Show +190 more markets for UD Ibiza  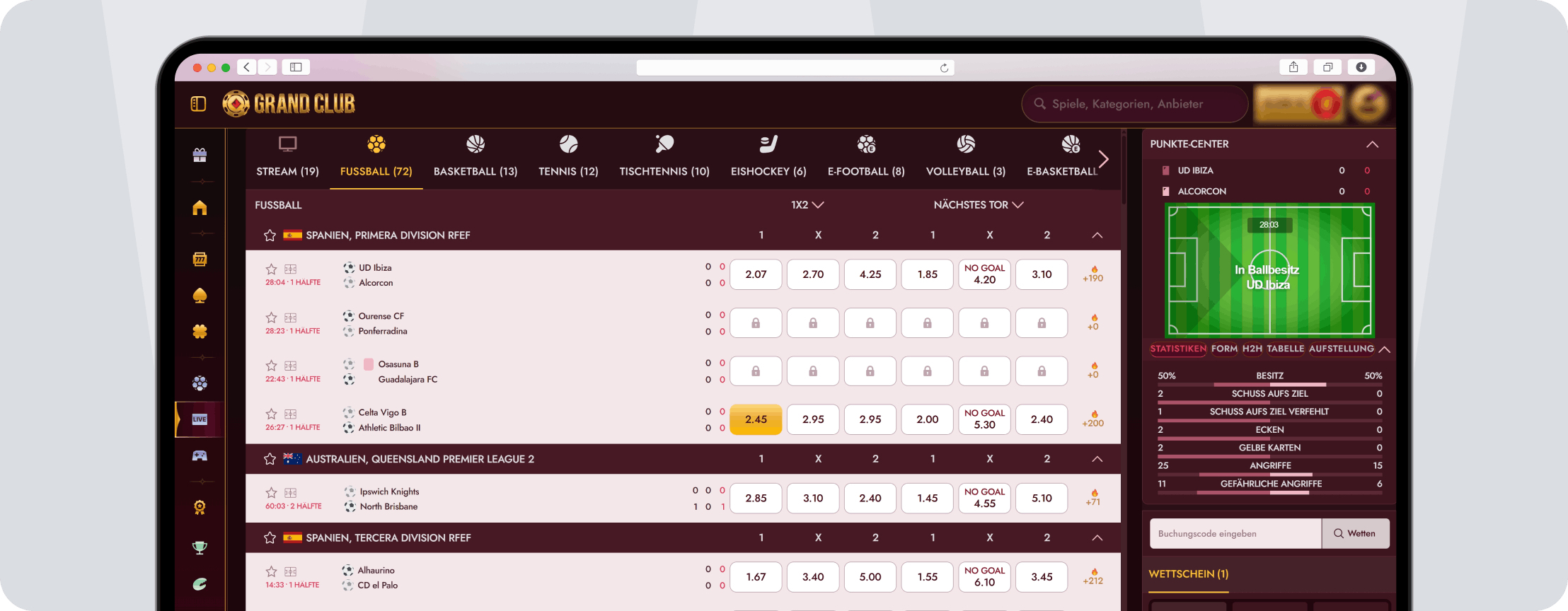coord(1093,274)
